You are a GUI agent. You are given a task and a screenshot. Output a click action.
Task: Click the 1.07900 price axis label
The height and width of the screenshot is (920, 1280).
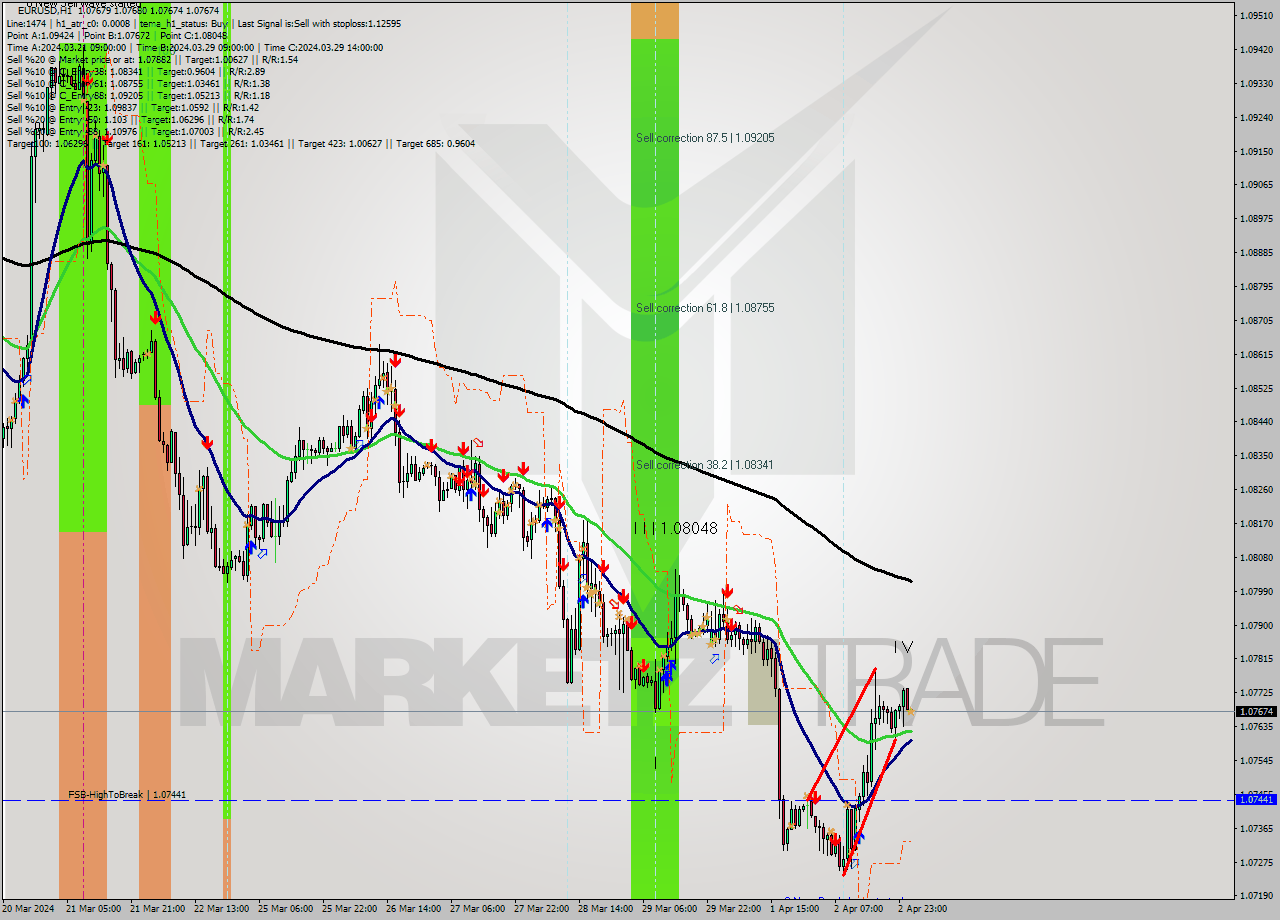point(1256,625)
